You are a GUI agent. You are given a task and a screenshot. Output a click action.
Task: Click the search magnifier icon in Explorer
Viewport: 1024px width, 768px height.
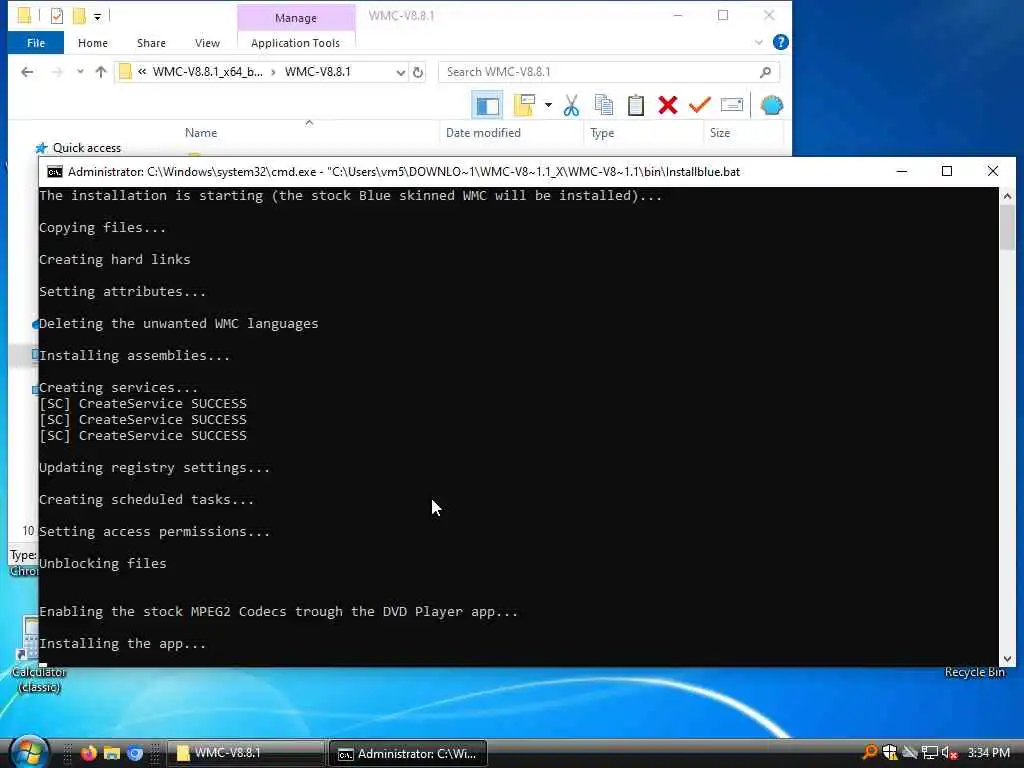point(765,72)
